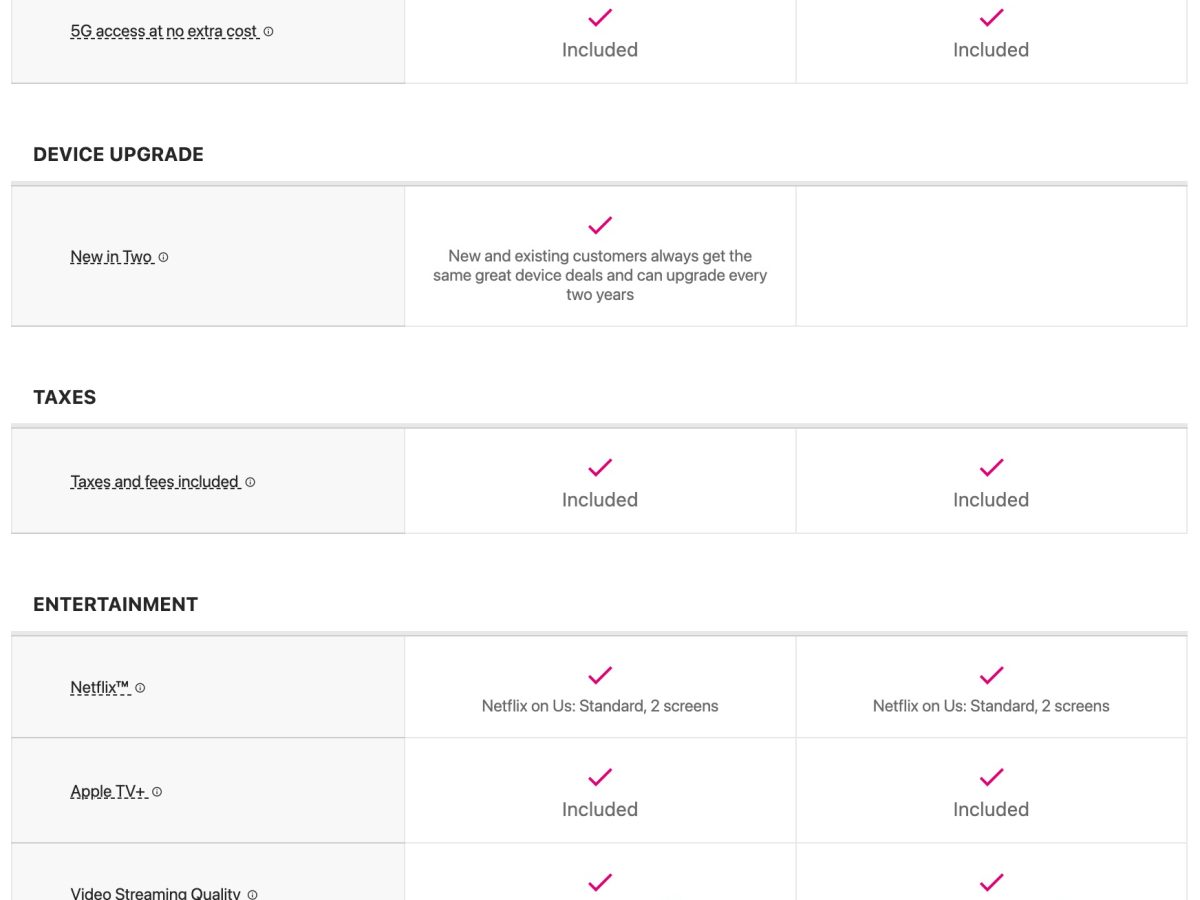1200x900 pixels.
Task: Click Apple TV+ checkmark in first plan column
Action: pos(600,777)
